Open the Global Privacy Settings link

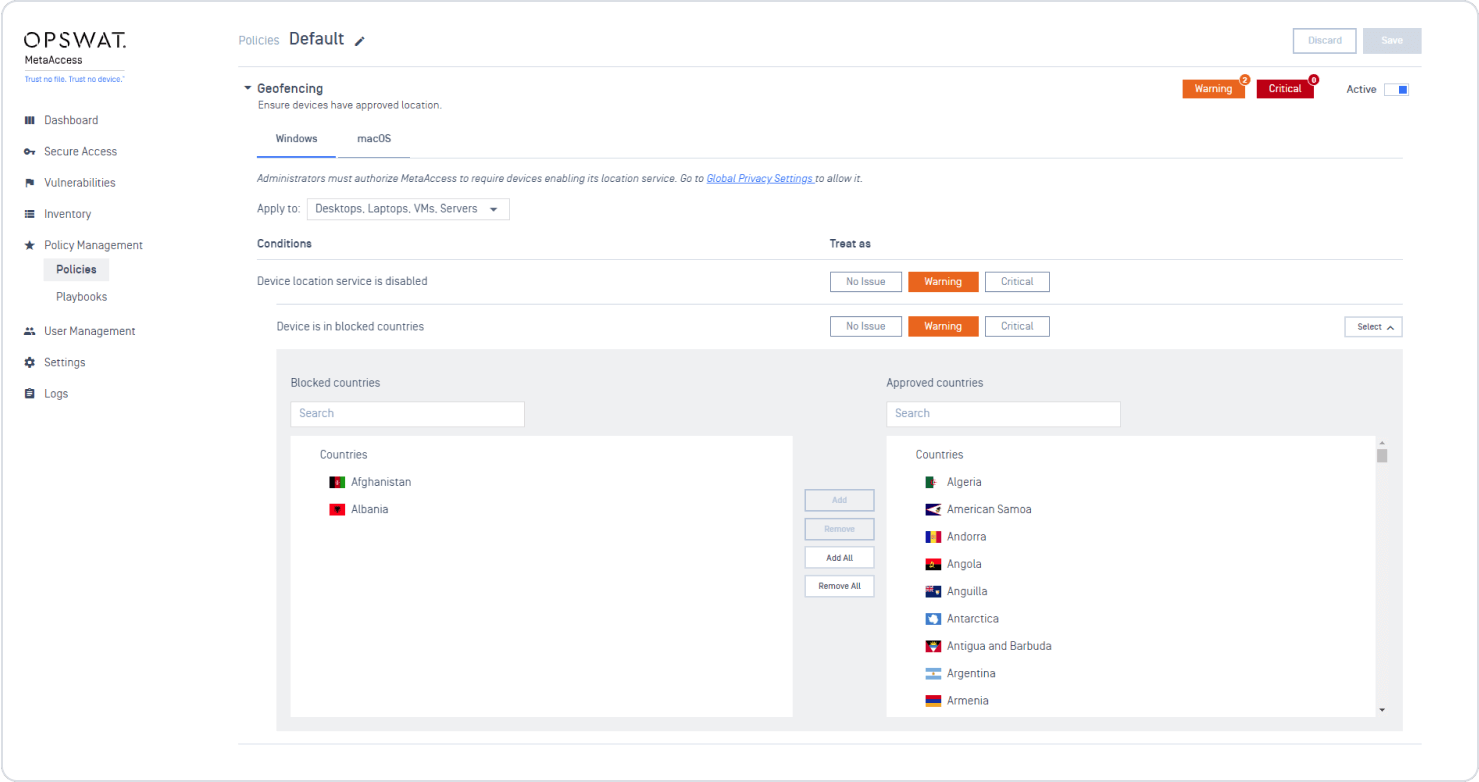[x=760, y=179]
